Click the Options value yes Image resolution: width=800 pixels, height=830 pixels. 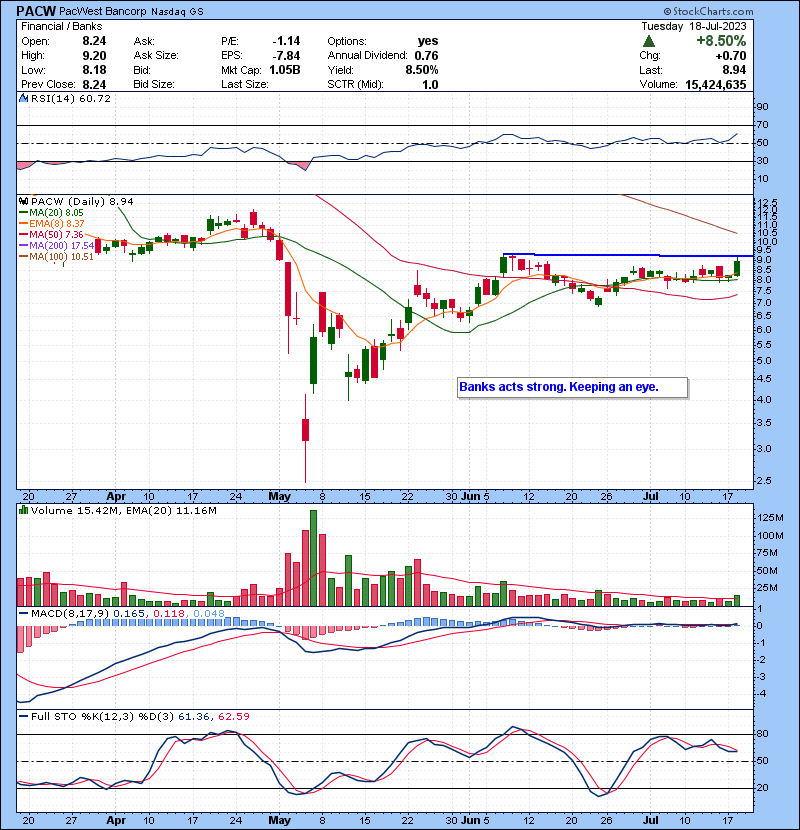click(x=428, y=41)
